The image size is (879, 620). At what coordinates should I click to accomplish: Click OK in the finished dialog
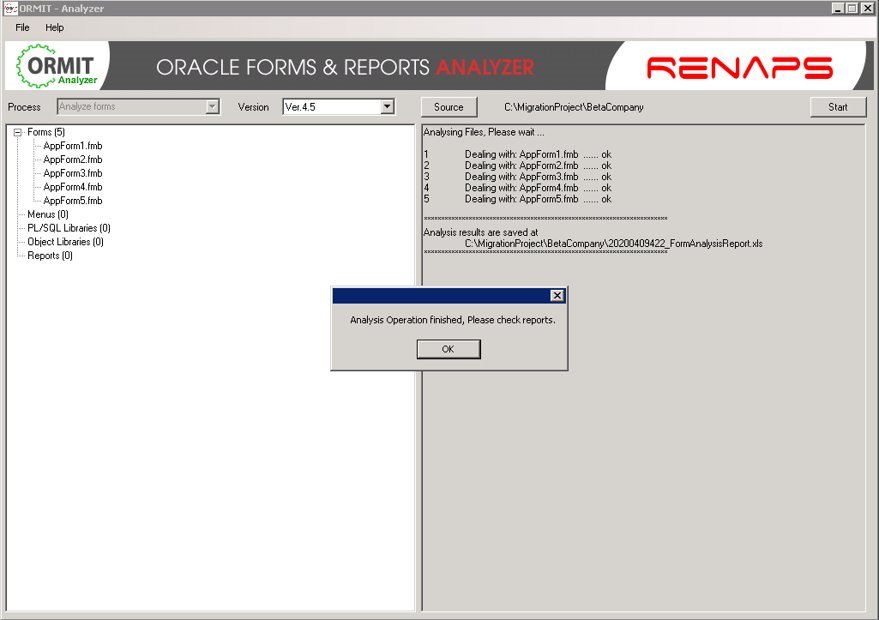448,349
